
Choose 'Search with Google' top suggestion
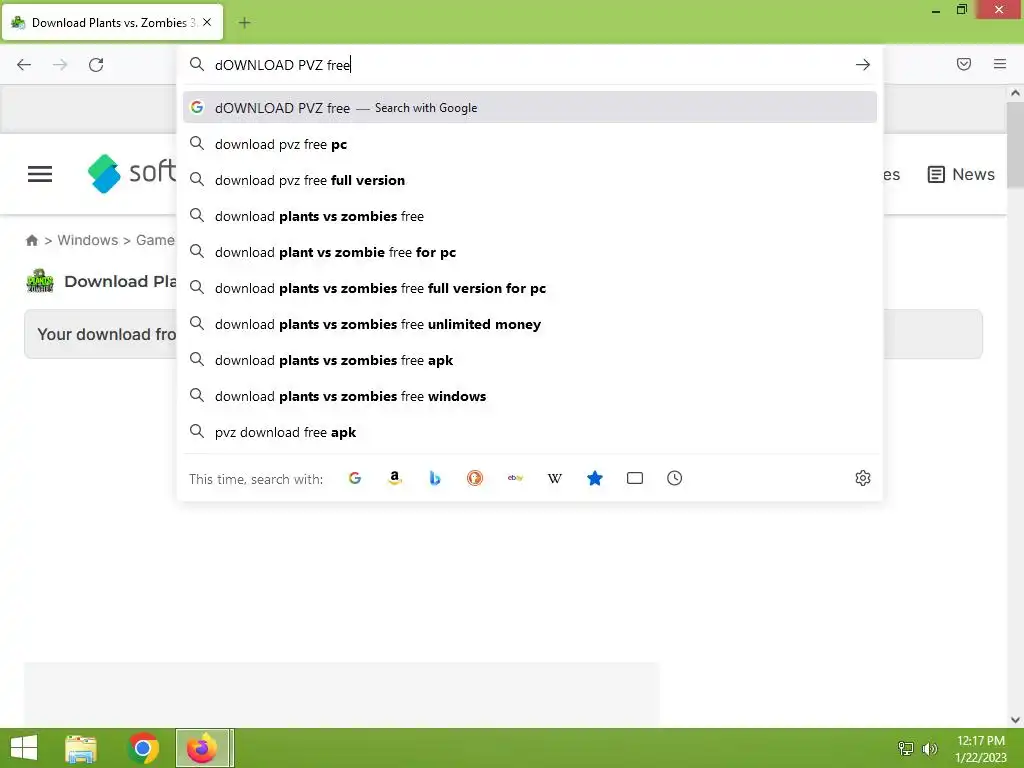click(530, 108)
